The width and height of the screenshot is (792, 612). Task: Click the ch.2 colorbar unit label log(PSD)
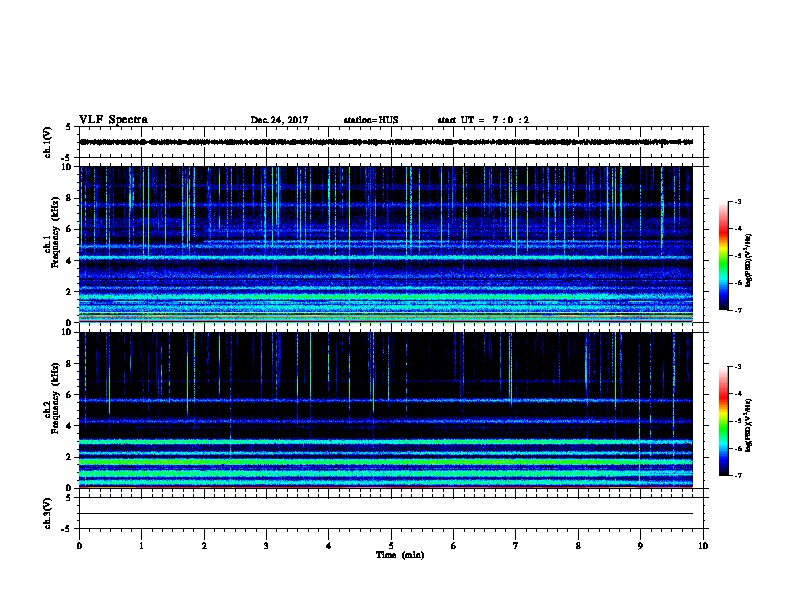(748, 425)
